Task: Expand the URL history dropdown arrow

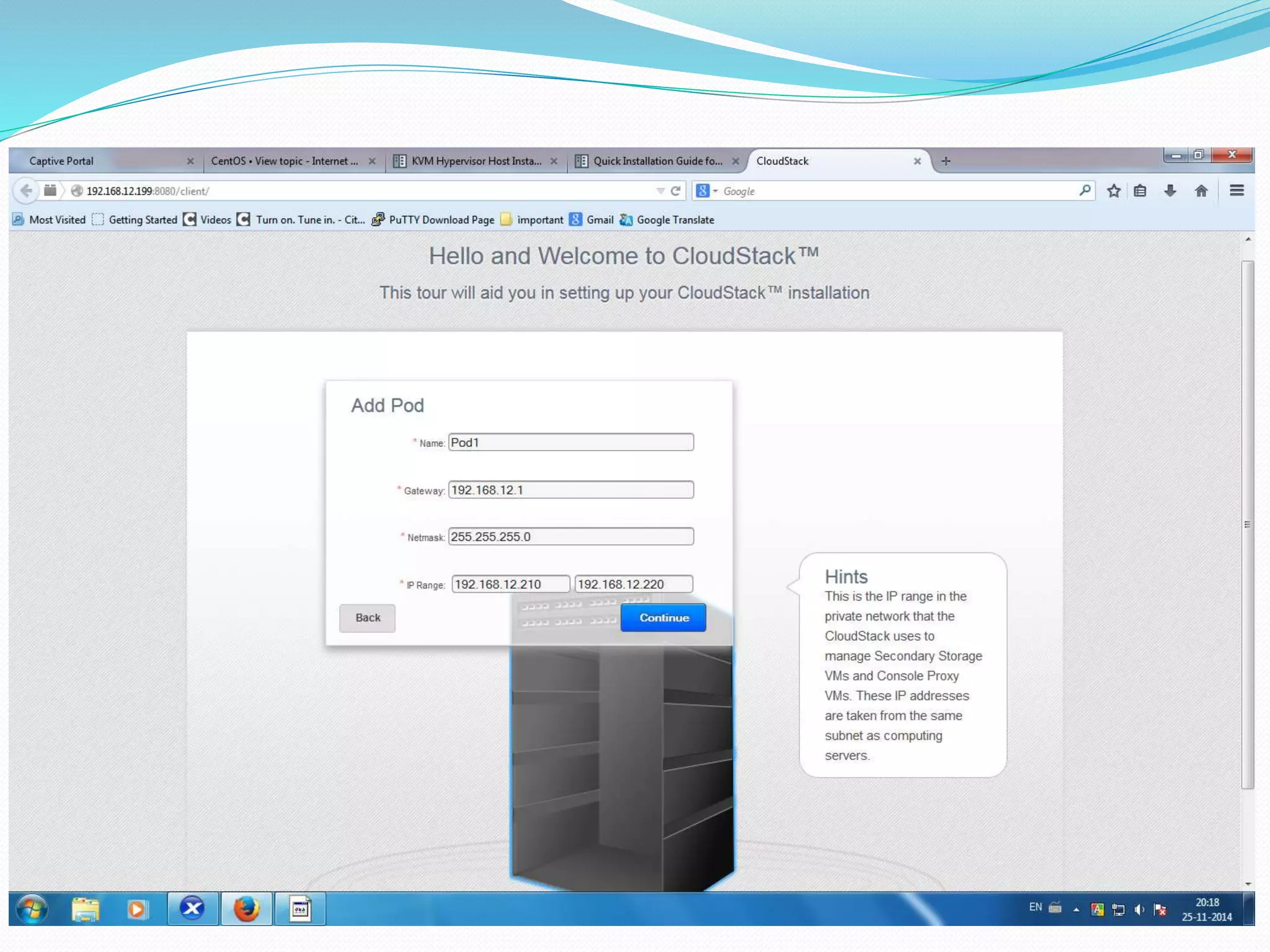Action: pyautogui.click(x=660, y=191)
